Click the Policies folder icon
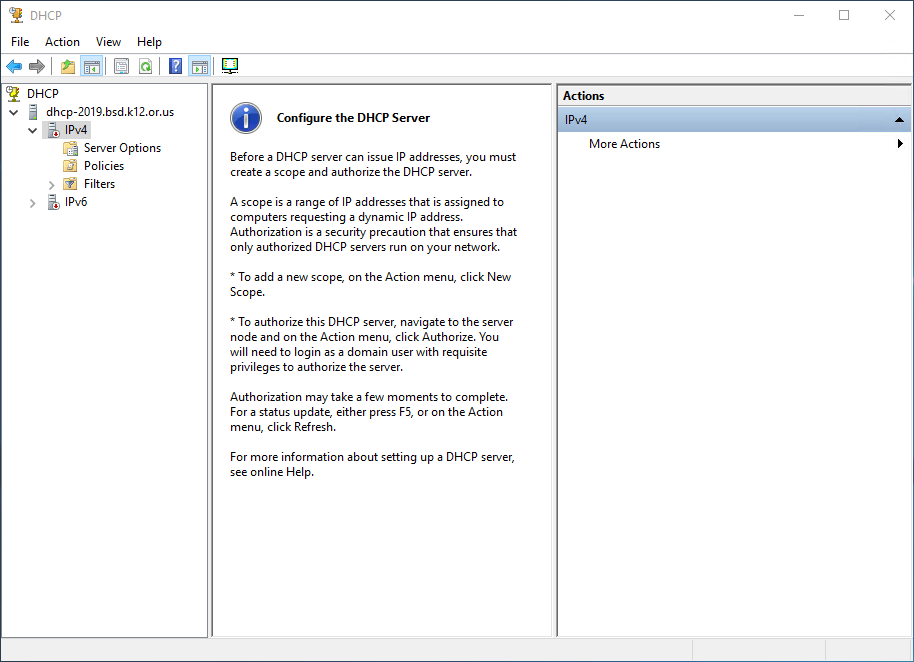 (71, 166)
